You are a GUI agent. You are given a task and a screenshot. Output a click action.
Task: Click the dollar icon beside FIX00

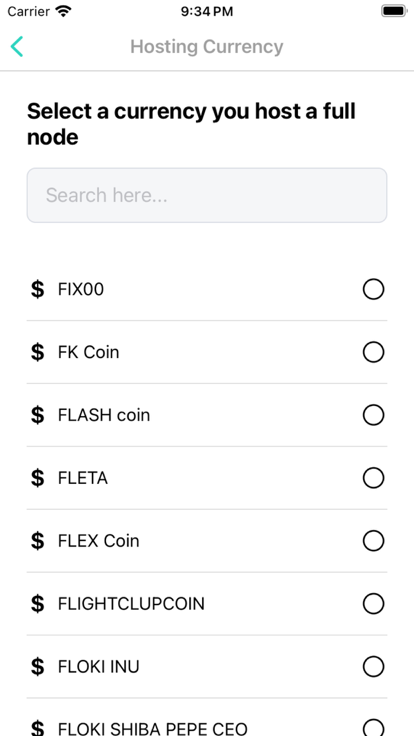coord(38,289)
